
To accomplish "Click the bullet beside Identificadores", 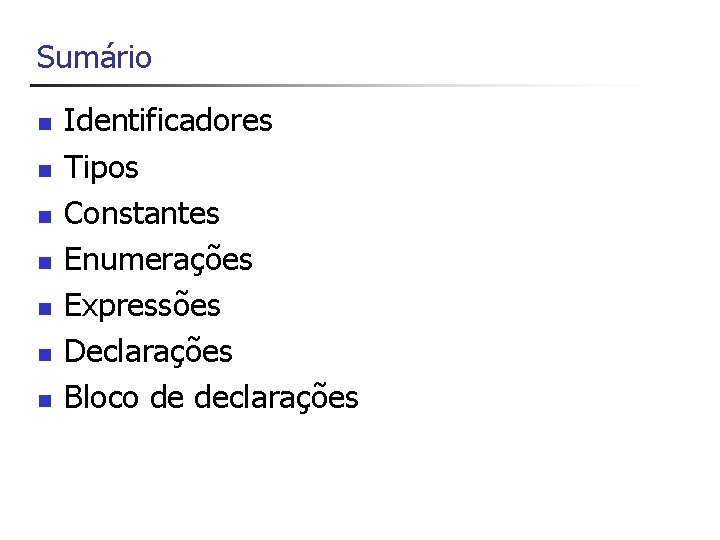I will point(44,125).
